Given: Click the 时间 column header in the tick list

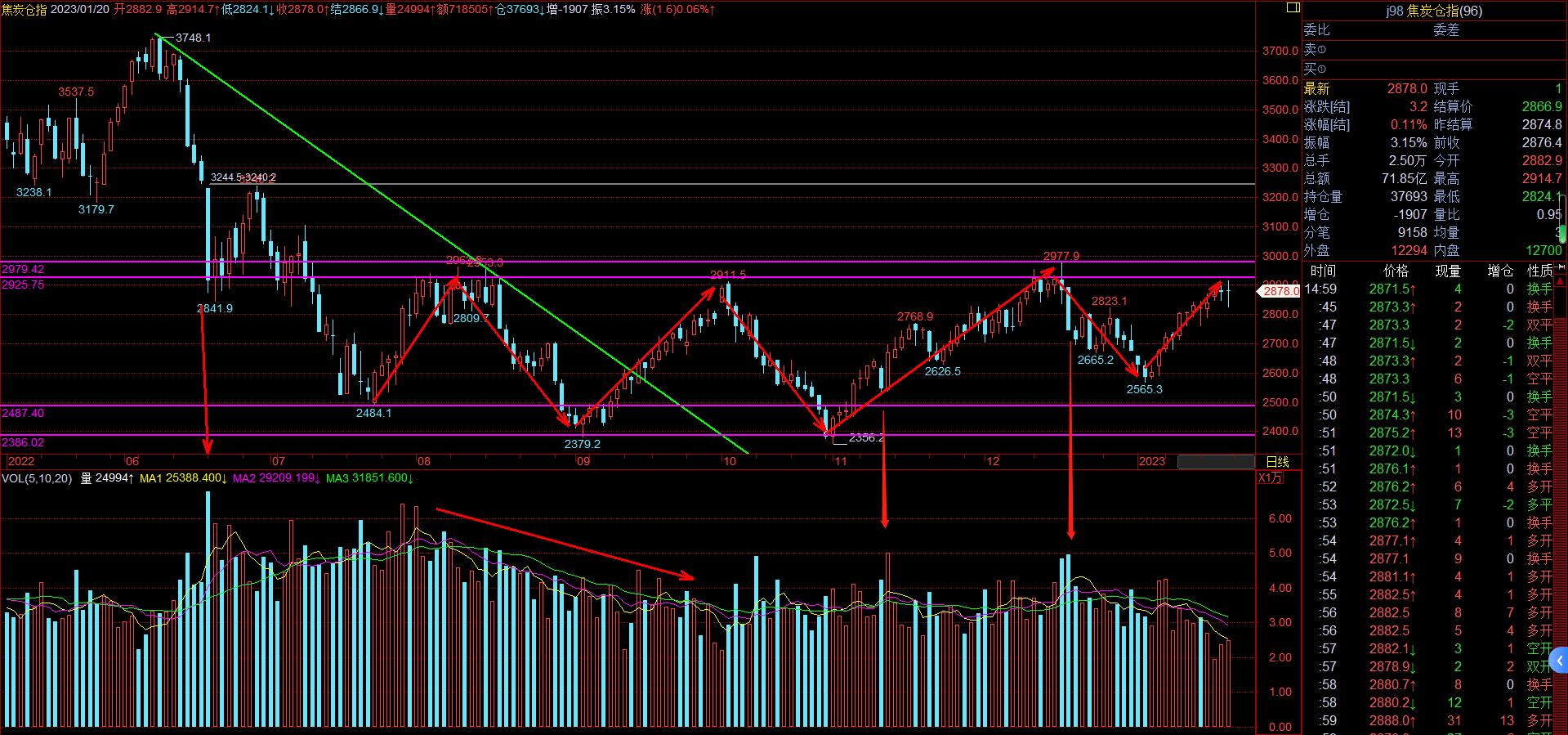Looking at the screenshot, I should click(1323, 271).
